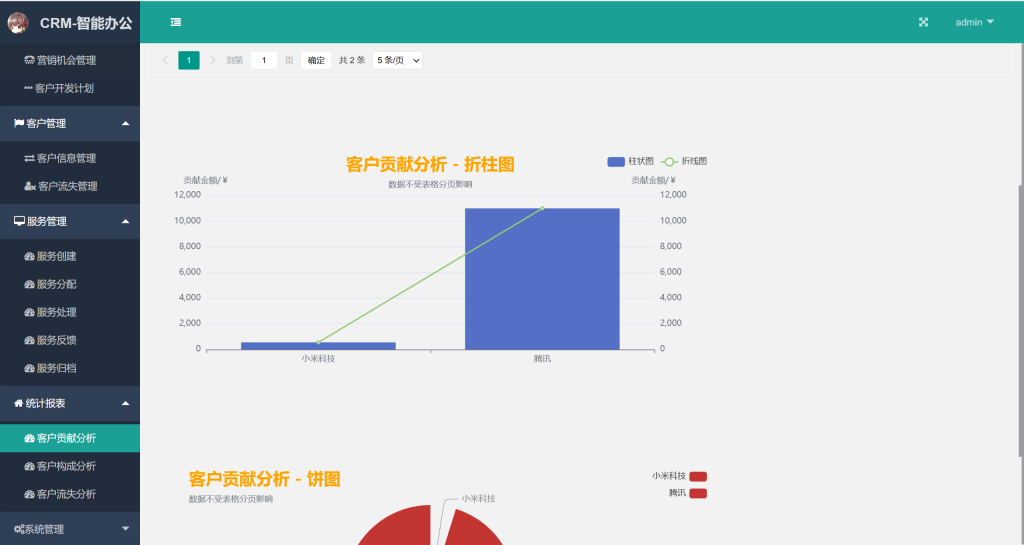Click the 统计报表 home icon
Image resolution: width=1024 pixels, height=545 pixels.
click(18, 403)
